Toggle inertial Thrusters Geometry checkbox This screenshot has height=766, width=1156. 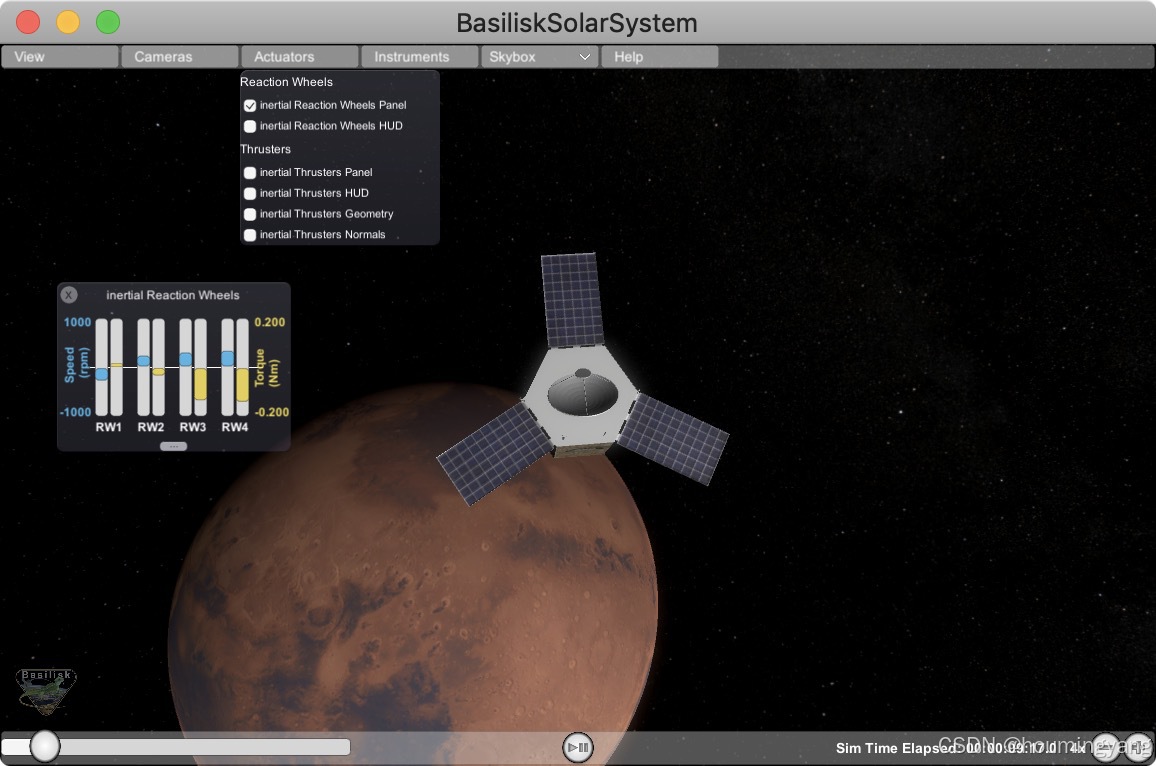[x=250, y=214]
